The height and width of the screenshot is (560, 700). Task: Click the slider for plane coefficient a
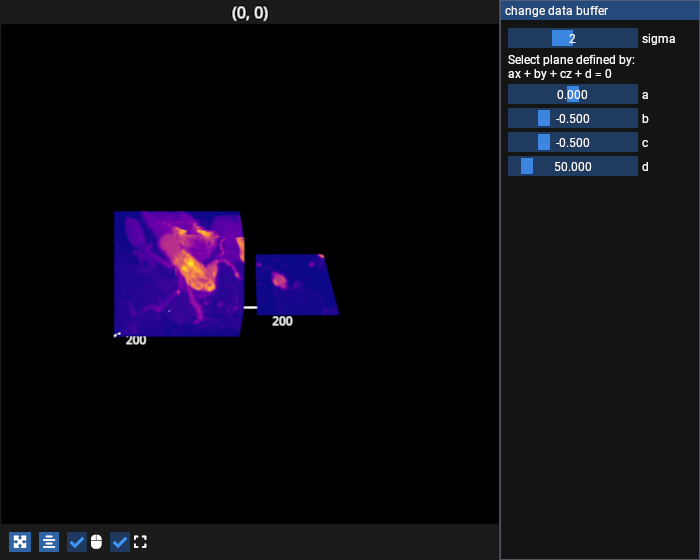click(572, 94)
